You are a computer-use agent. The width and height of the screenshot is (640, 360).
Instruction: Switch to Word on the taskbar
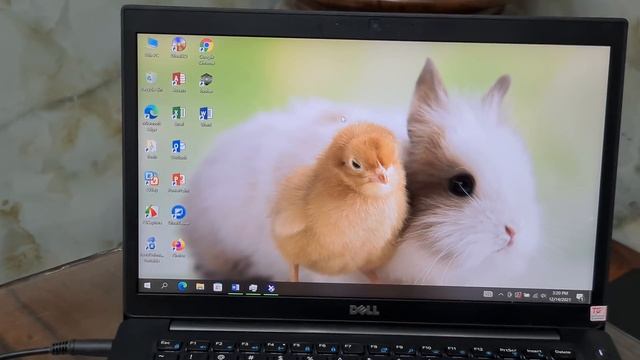[235, 287]
